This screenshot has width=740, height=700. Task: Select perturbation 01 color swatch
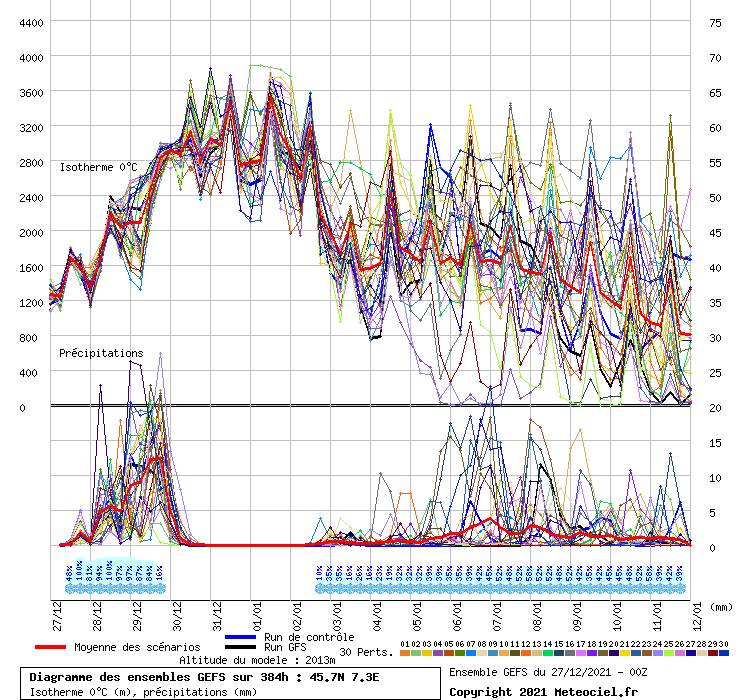(x=405, y=653)
